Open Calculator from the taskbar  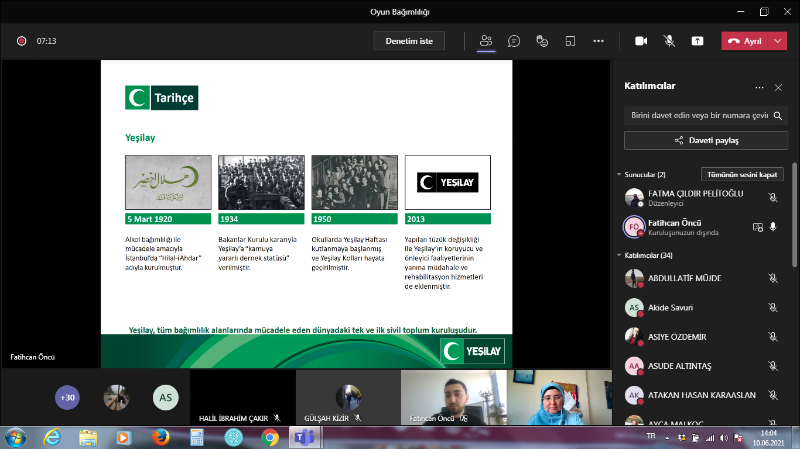point(197,438)
